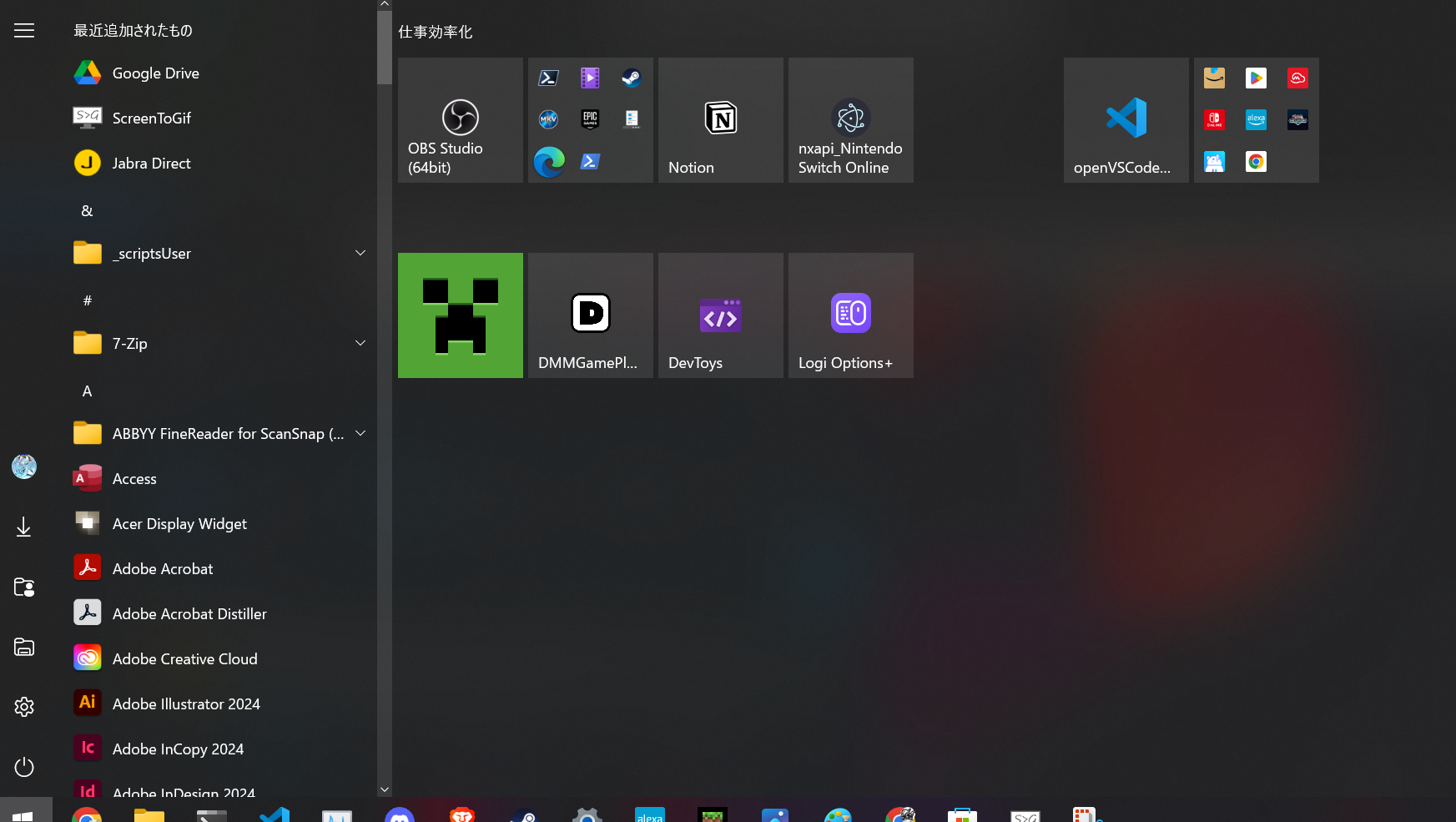Launch the DevToys tile

pyautogui.click(x=720, y=315)
